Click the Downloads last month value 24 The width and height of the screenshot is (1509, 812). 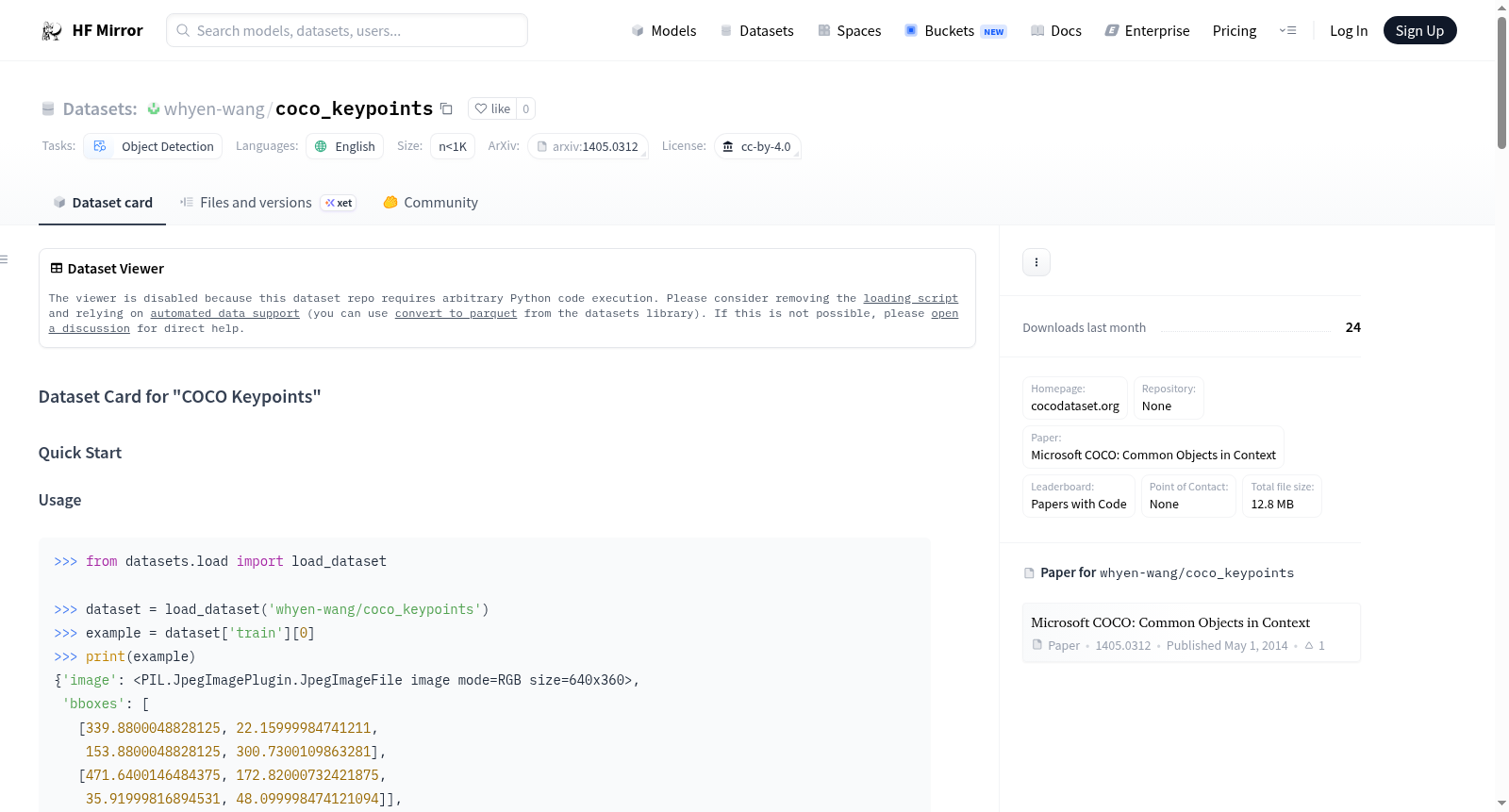[x=1353, y=327]
